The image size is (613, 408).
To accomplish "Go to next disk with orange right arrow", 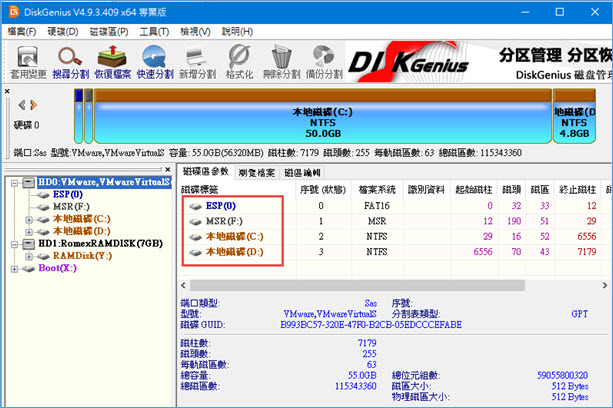I will tap(34, 105).
